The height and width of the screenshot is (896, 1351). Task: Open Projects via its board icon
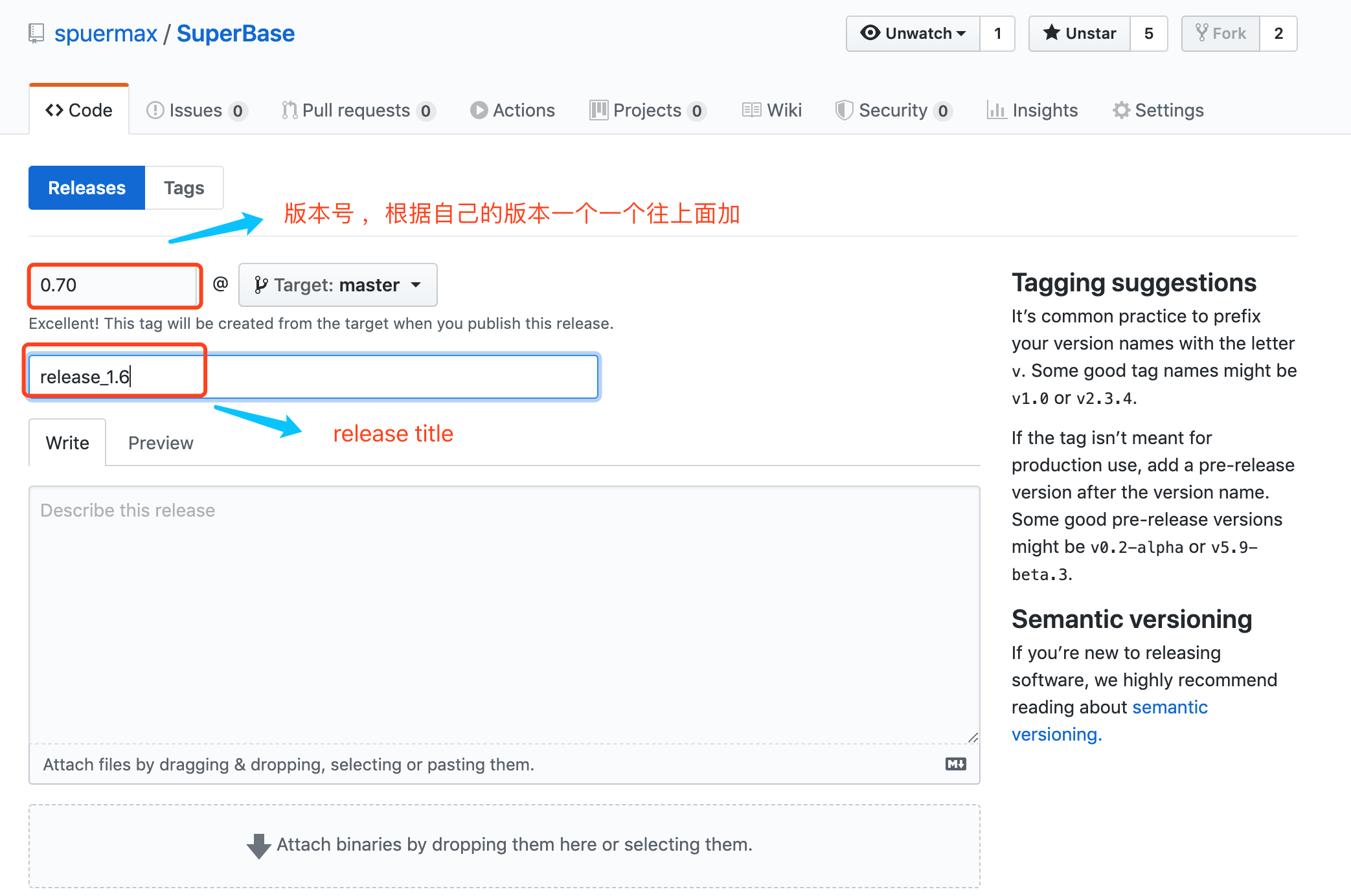pyautogui.click(x=599, y=110)
